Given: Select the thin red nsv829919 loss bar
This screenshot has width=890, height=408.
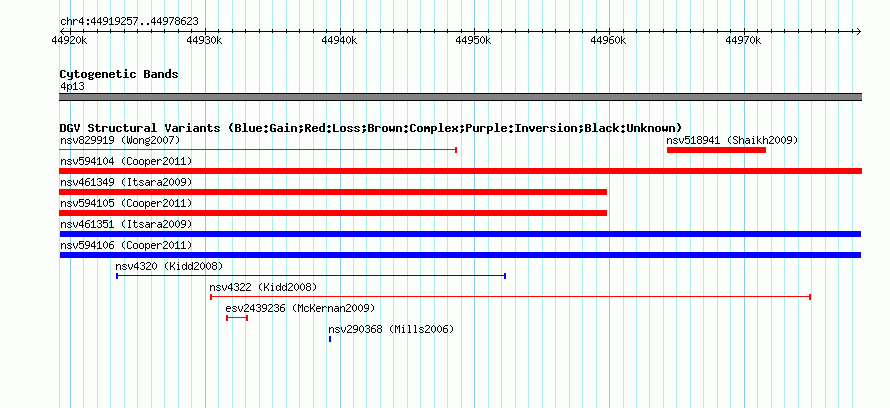Looking at the screenshot, I should click(258, 150).
